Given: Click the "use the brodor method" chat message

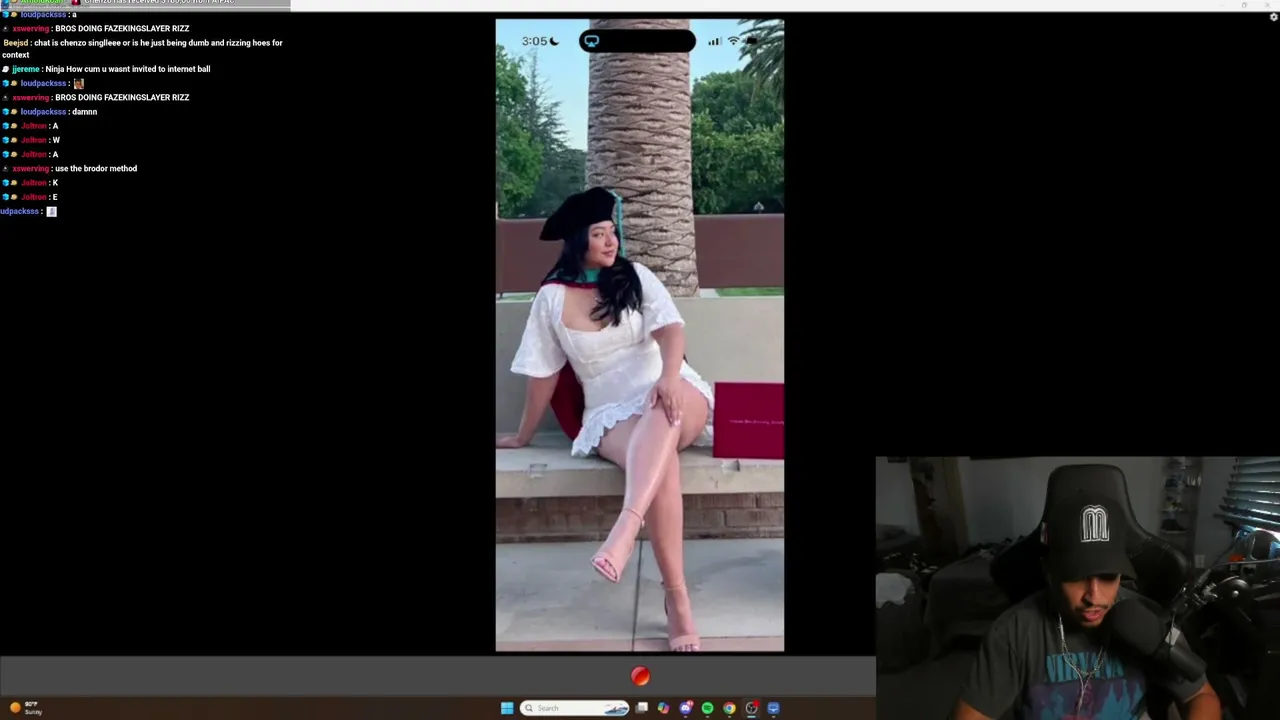Looking at the screenshot, I should point(96,169).
